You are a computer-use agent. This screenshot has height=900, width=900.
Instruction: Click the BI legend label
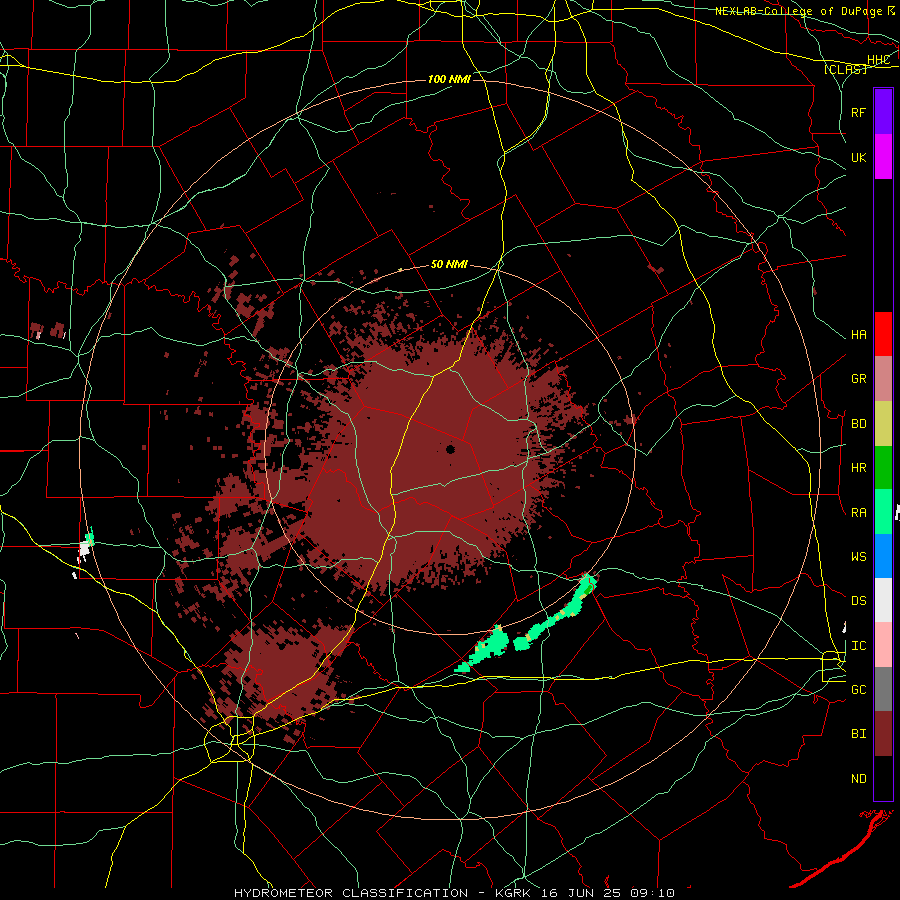click(x=858, y=734)
